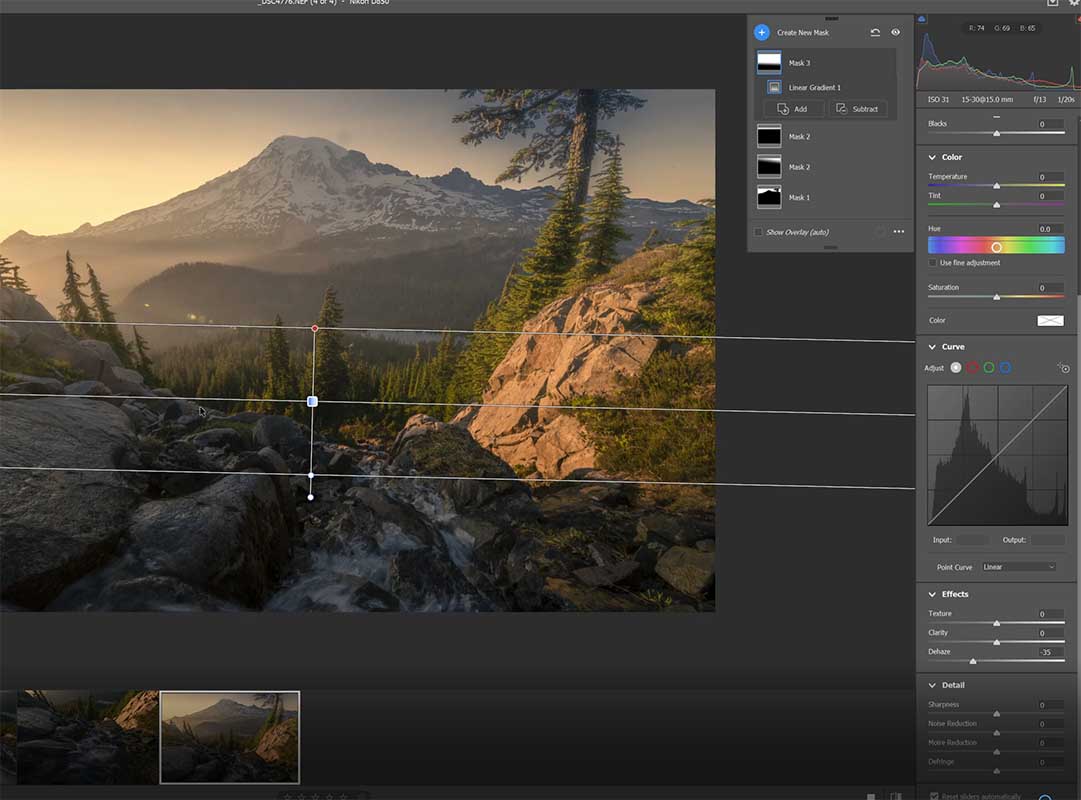The width and height of the screenshot is (1081, 800).
Task: Collapse the Curve section
Action: pos(932,347)
